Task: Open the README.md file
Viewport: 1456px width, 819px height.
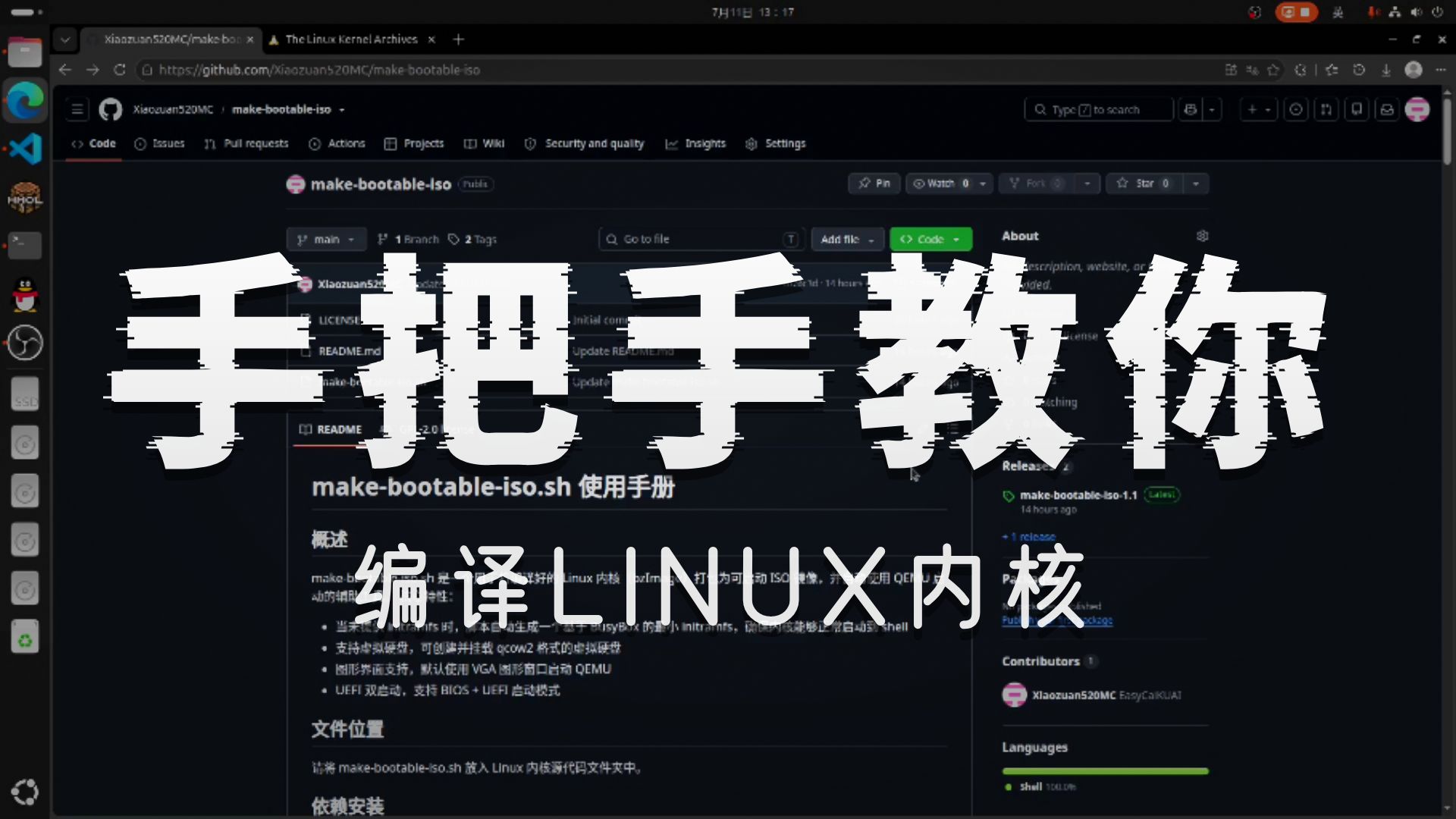Action: pos(350,351)
